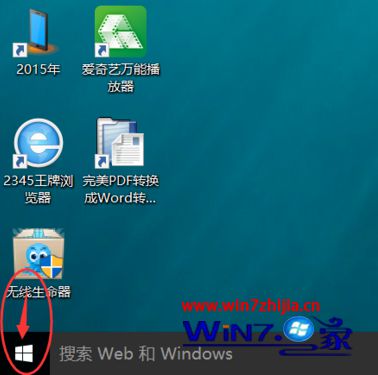Select the 爱奇艺万能播放器 desktop icon
The width and height of the screenshot is (378, 375).
120,32
